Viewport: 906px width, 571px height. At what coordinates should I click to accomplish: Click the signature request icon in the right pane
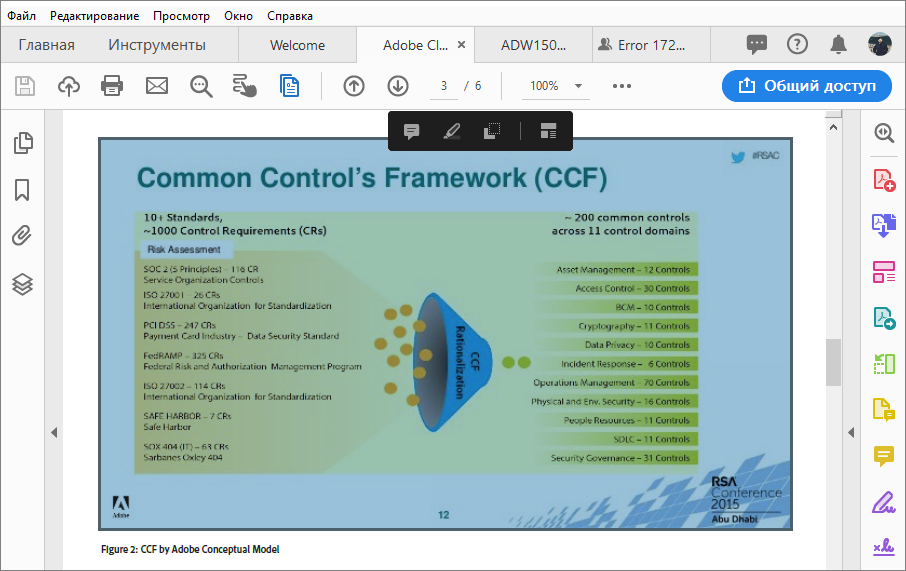(884, 547)
